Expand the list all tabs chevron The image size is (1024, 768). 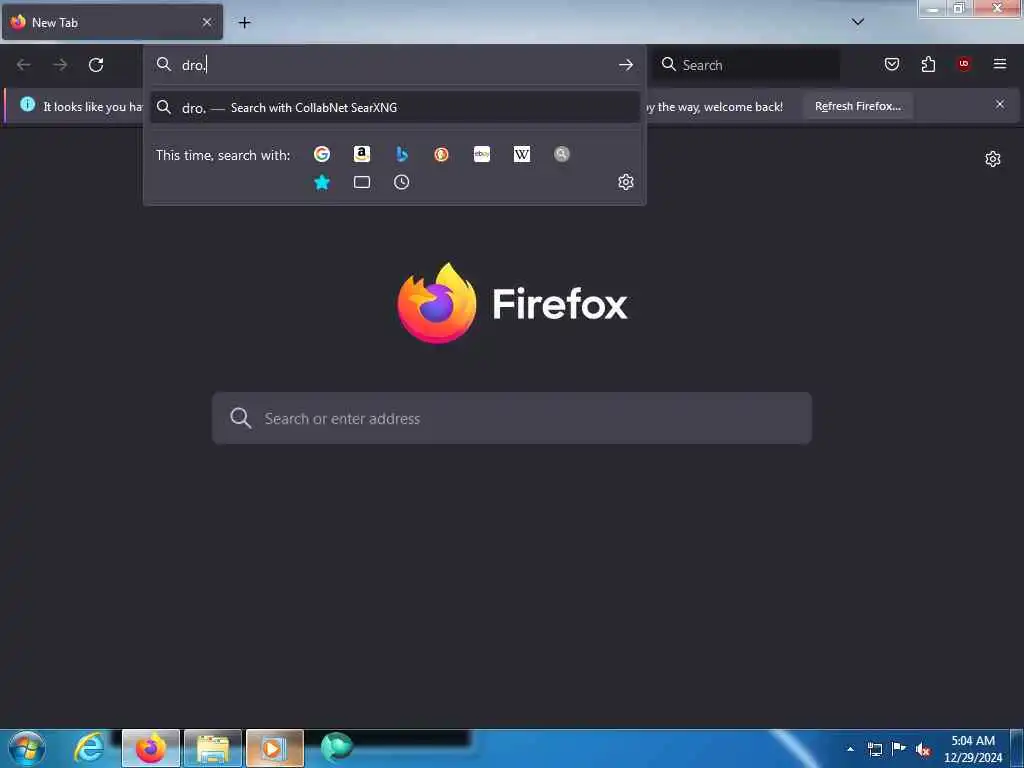[x=858, y=22]
